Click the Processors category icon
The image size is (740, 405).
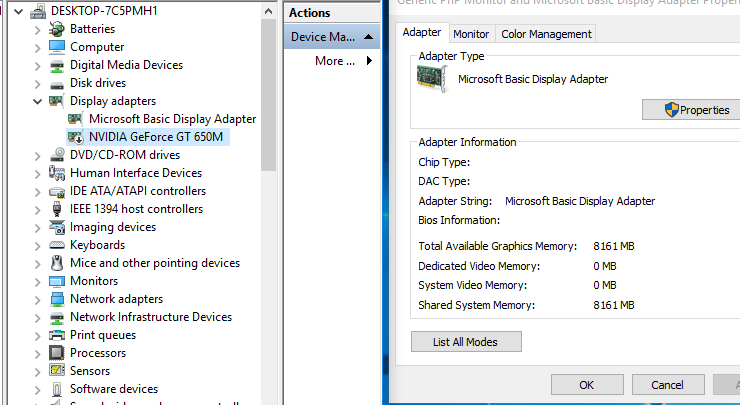pyautogui.click(x=57, y=353)
